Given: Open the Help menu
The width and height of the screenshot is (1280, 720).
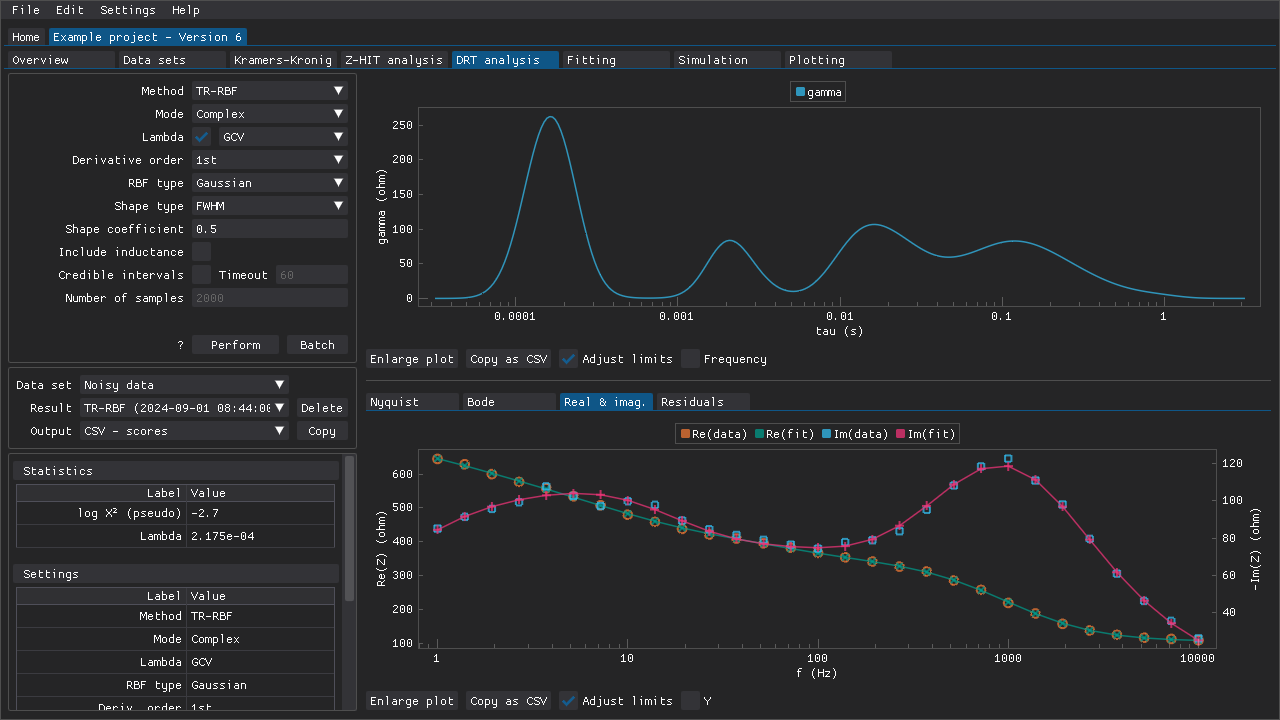Looking at the screenshot, I should 186,10.
